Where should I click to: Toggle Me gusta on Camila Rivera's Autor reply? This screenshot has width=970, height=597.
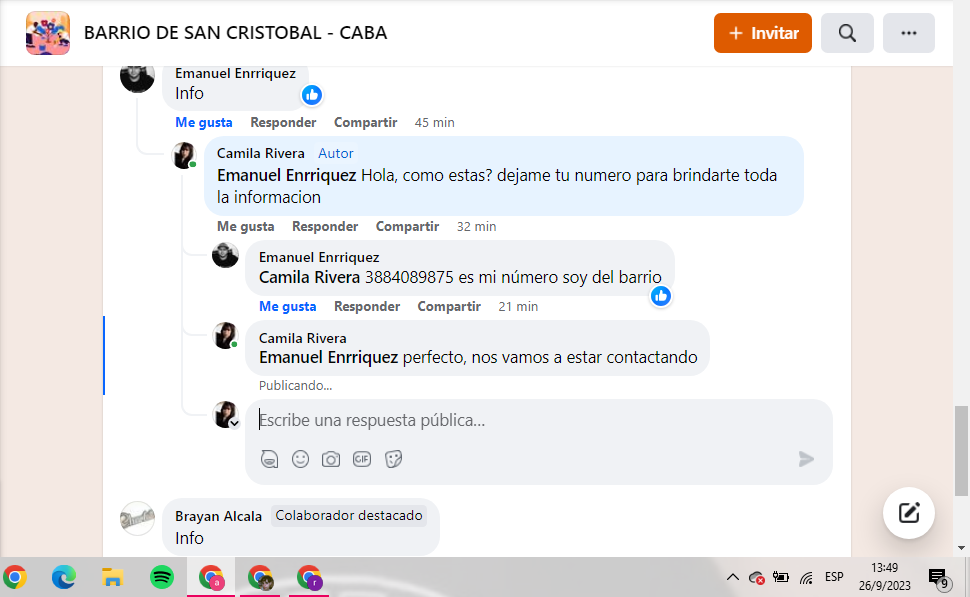(246, 226)
